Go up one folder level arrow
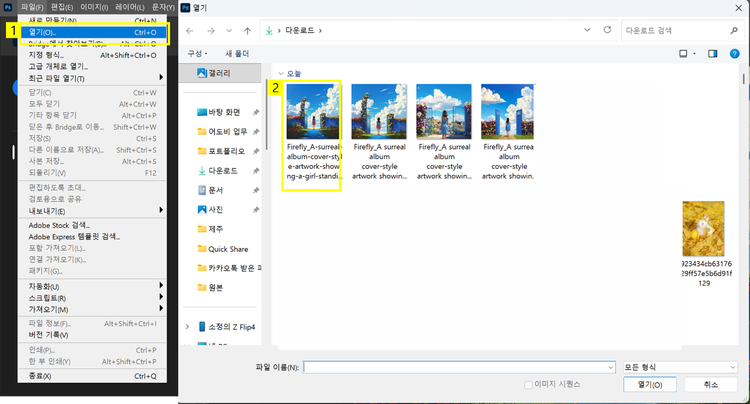The image size is (750, 404). coord(247,31)
